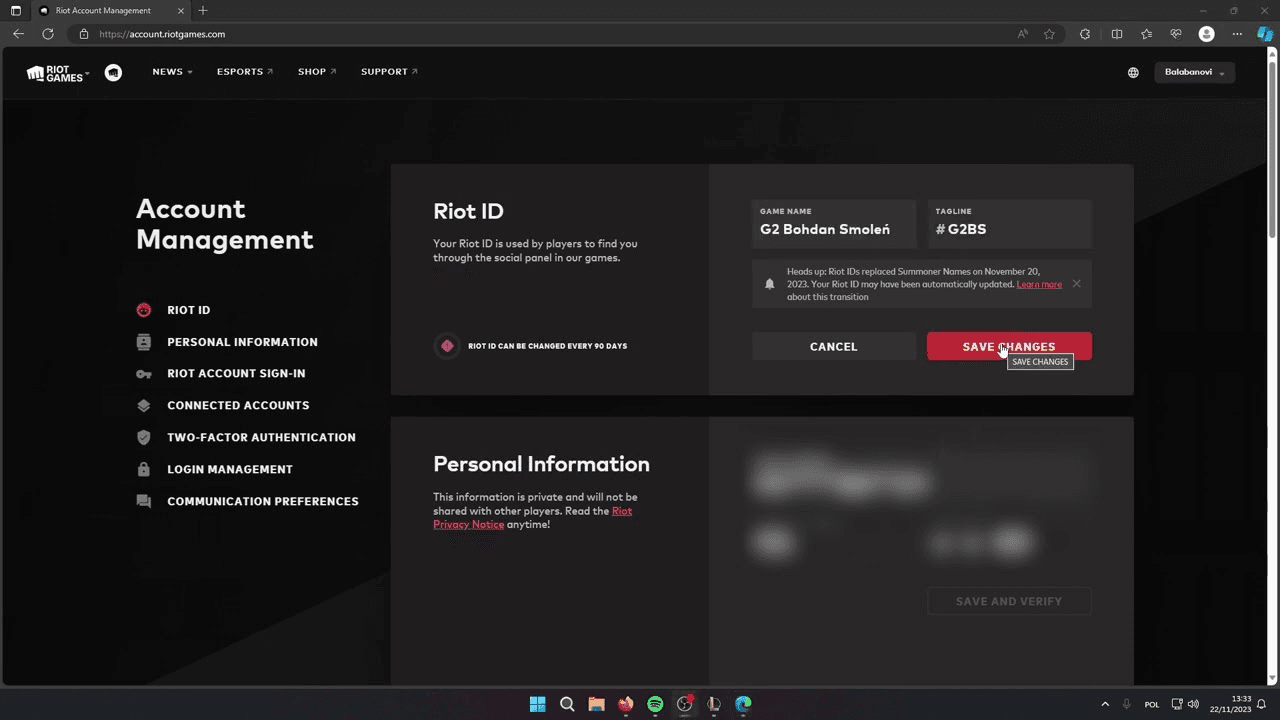The width and height of the screenshot is (1280, 720).
Task: Add this page to browser favorites
Action: tap(1049, 34)
